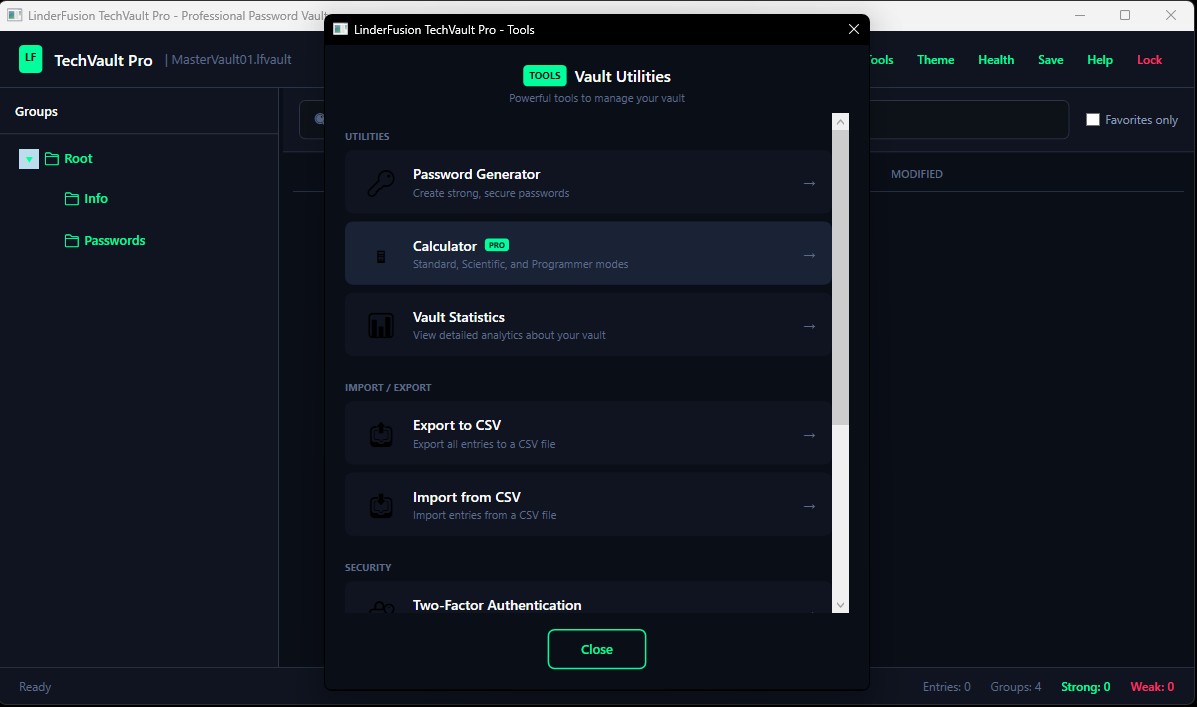Open the Theme menu
This screenshot has height=707, width=1197.
pyautogui.click(x=935, y=60)
